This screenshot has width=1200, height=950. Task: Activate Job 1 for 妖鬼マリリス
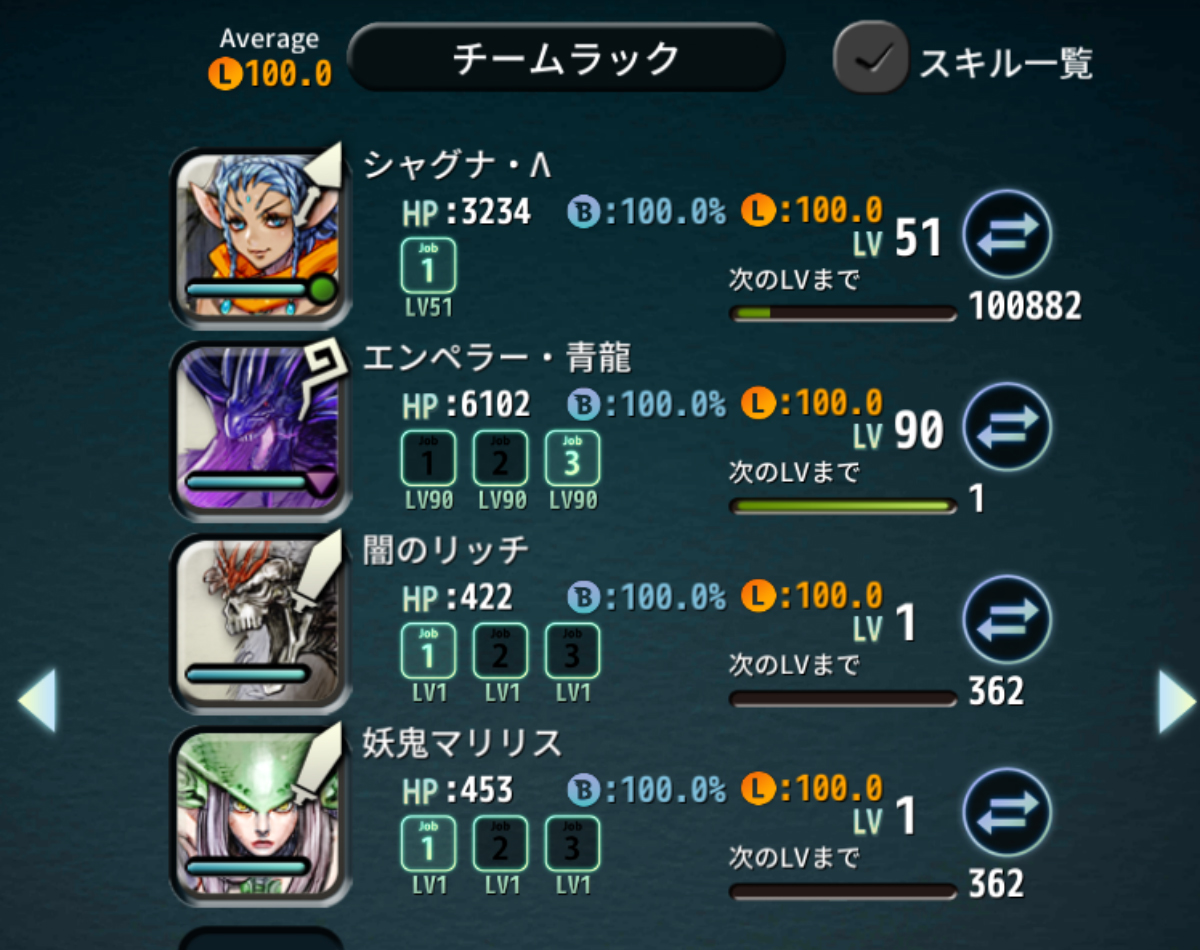pos(429,843)
